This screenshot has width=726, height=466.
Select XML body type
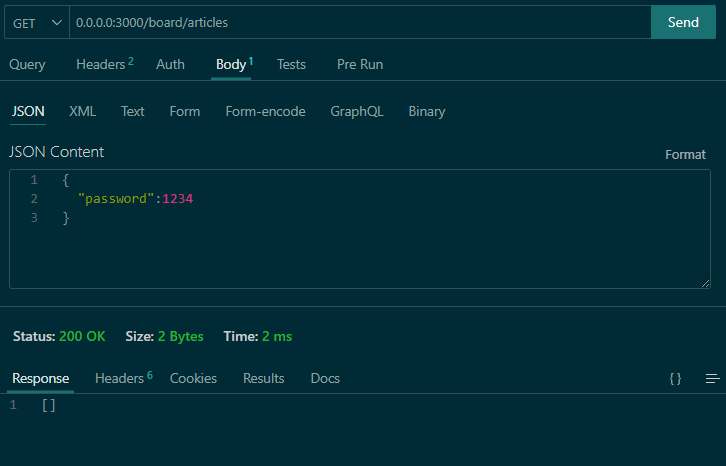pyautogui.click(x=82, y=112)
